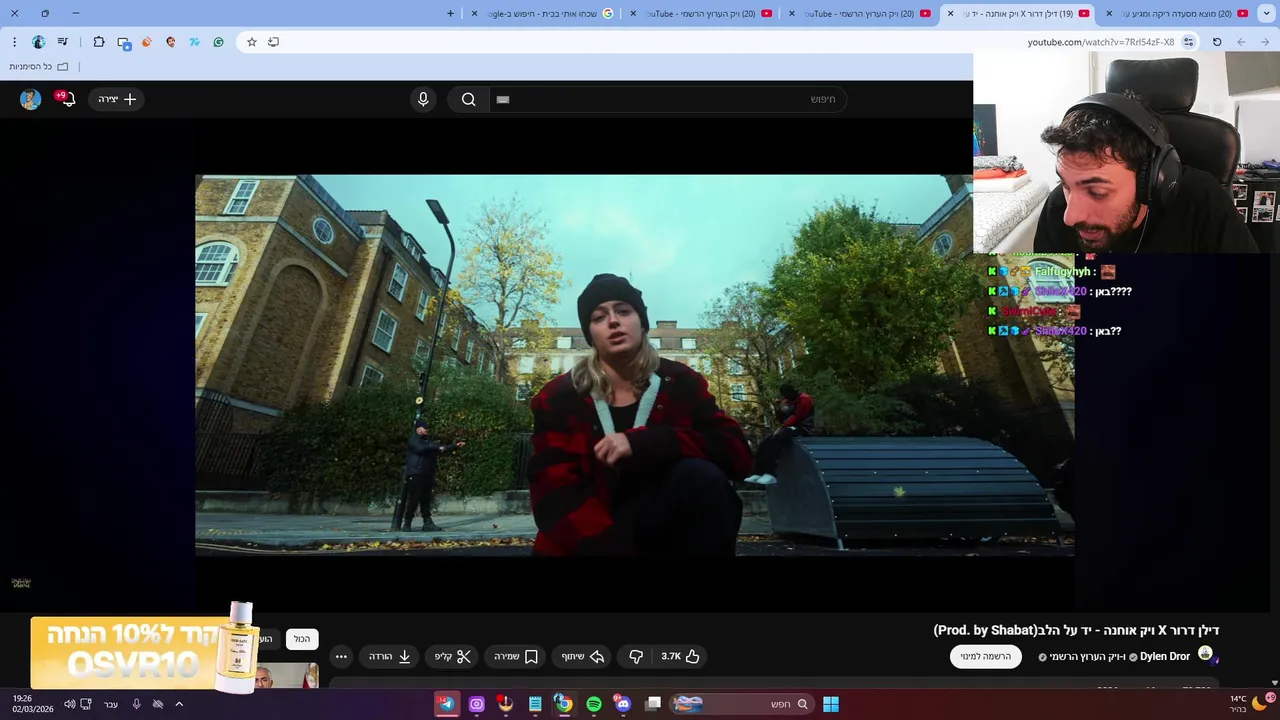
Task: Focus the YouTube search field
Action: click(668, 99)
